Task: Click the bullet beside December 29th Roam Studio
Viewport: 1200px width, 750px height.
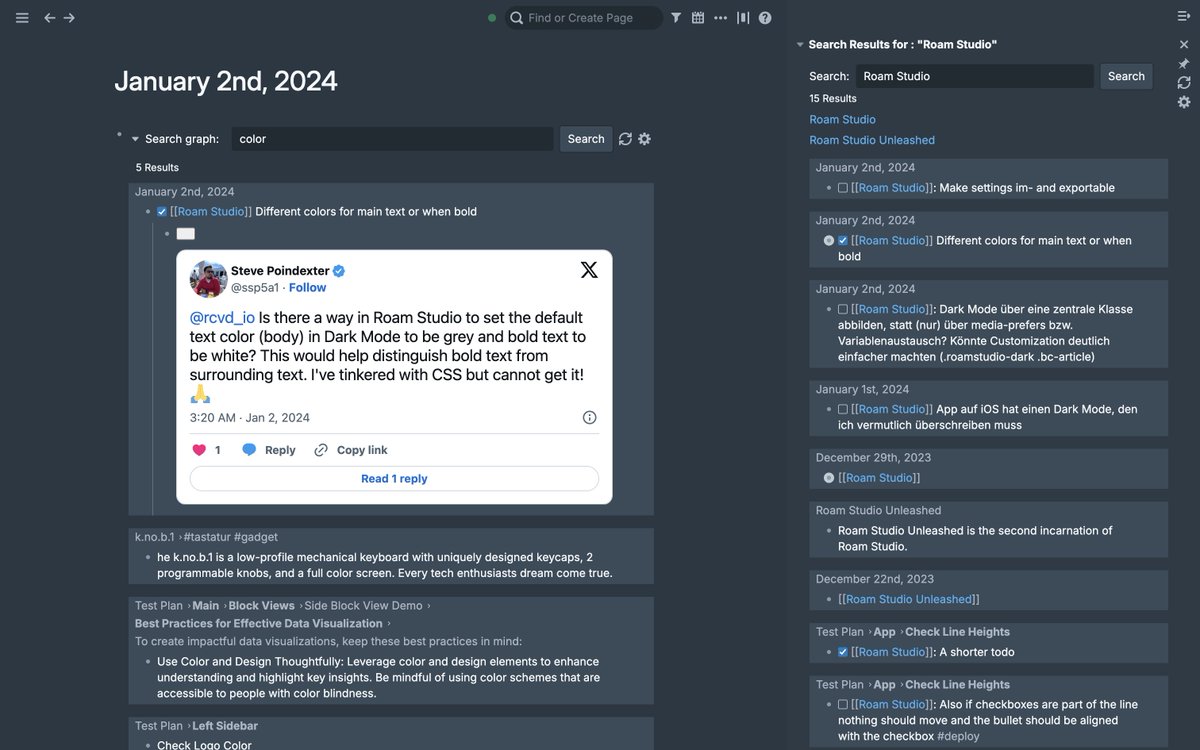Action: click(828, 478)
